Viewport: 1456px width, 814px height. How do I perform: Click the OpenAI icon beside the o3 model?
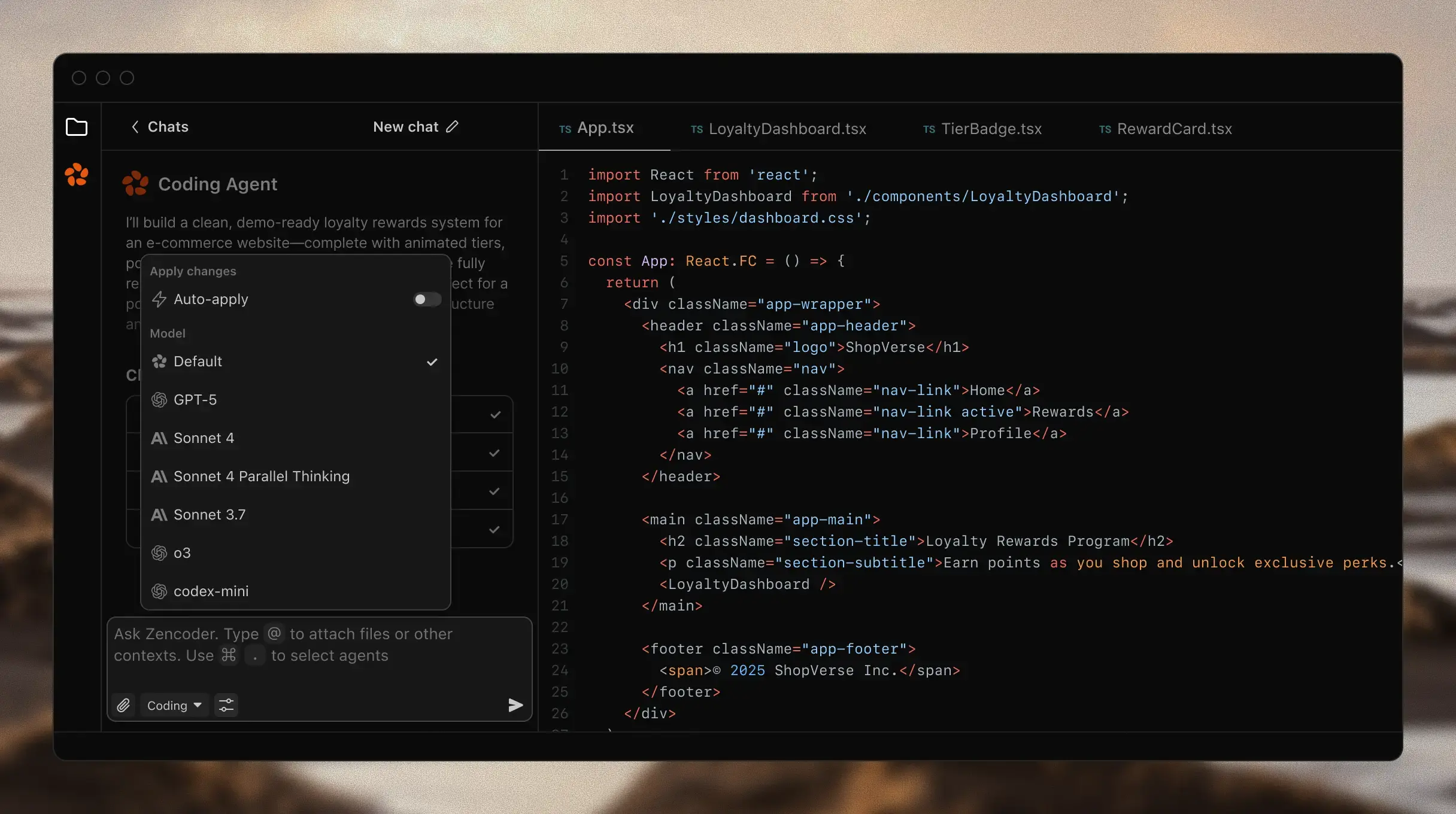(159, 553)
